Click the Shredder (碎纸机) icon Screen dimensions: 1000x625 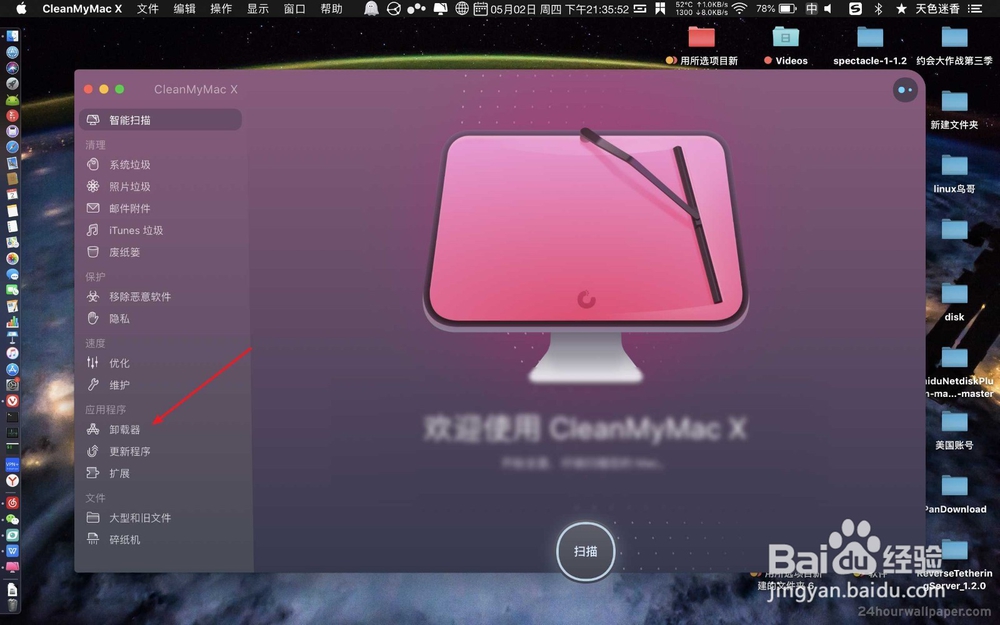point(93,539)
